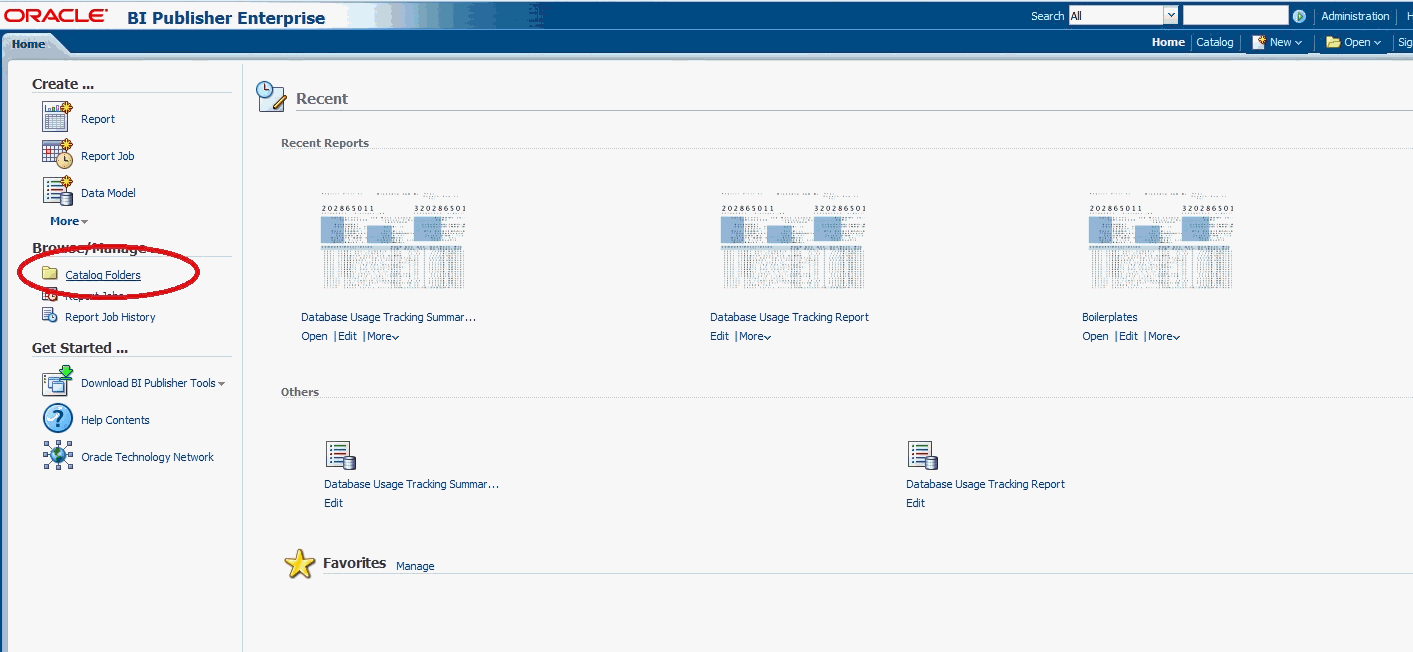Image resolution: width=1413 pixels, height=652 pixels.
Task: Expand Download BI Publisher Tools dropdown arrow
Action: tap(221, 384)
